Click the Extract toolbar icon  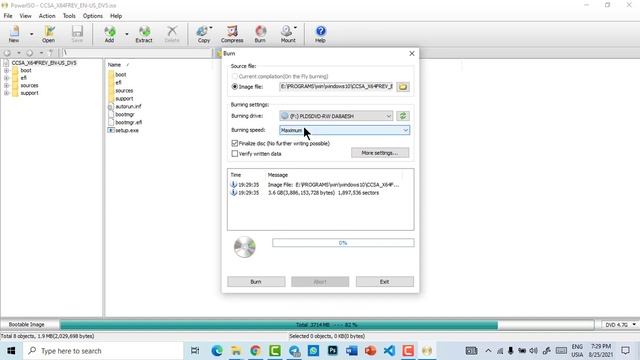point(144,34)
